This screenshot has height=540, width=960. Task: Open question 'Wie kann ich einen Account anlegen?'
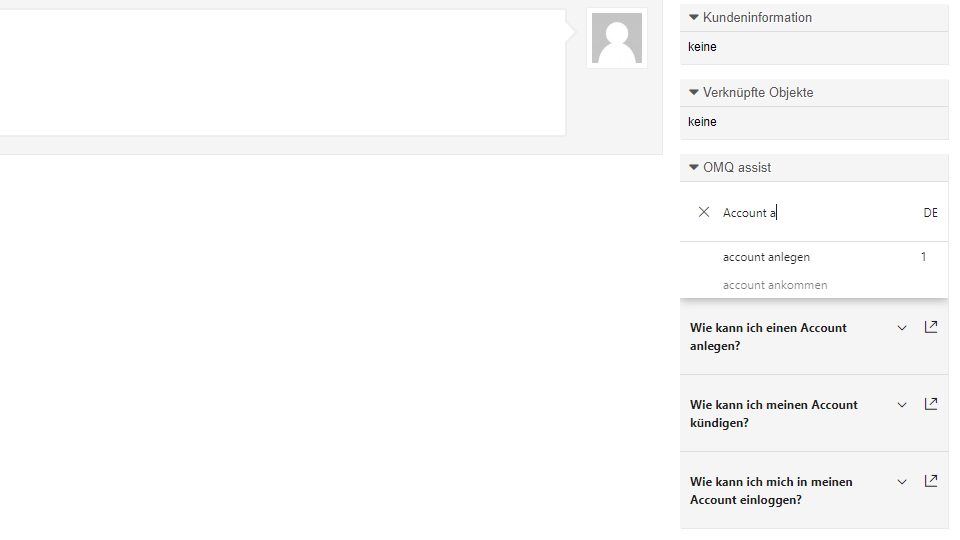tap(768, 337)
